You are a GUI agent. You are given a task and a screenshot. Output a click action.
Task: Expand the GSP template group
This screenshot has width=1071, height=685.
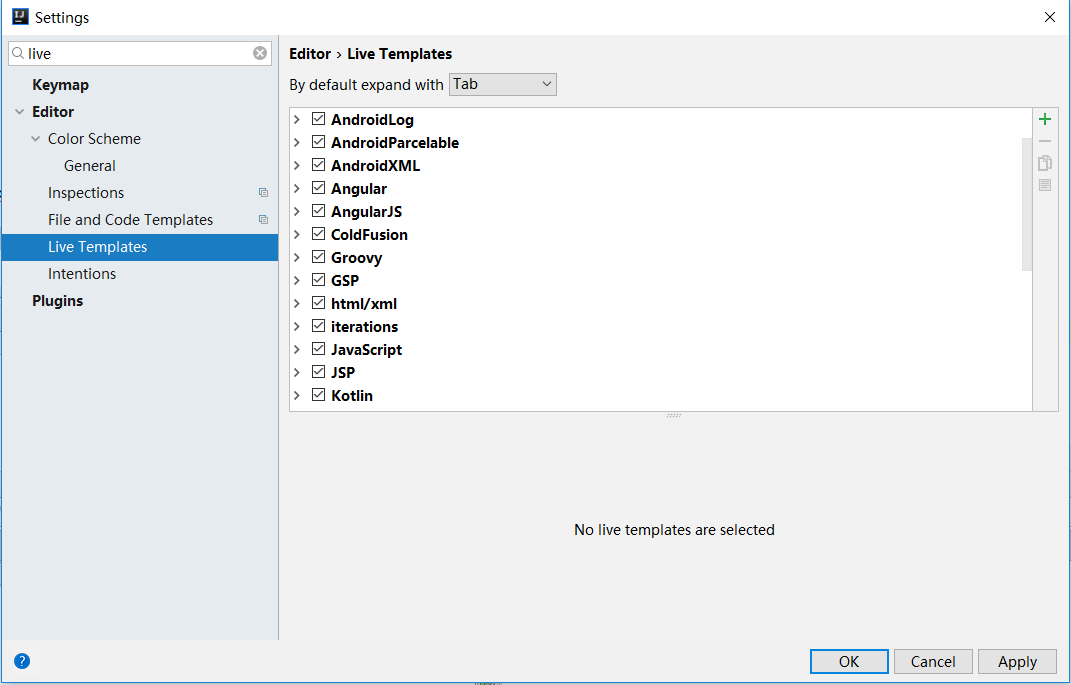[x=296, y=281]
